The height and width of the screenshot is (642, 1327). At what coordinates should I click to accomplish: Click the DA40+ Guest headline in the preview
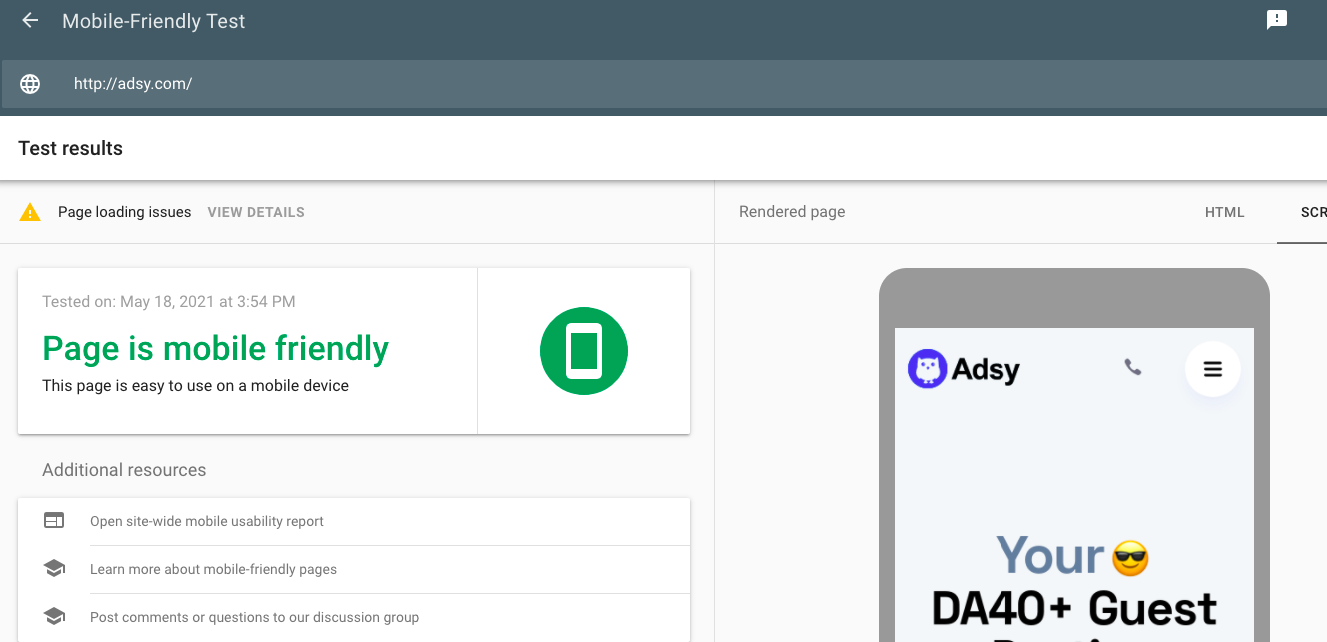pos(1074,608)
